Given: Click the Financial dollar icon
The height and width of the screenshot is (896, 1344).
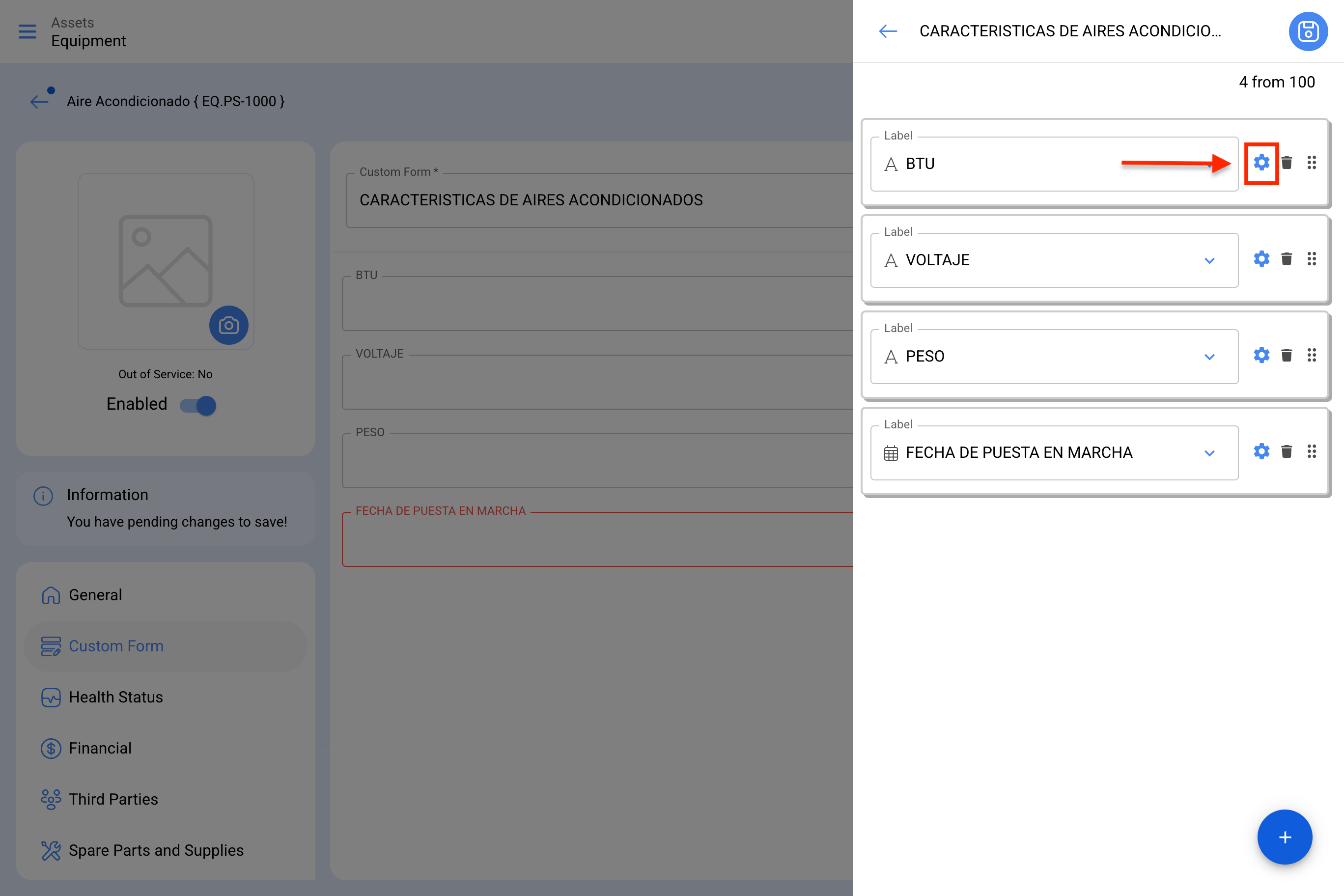Looking at the screenshot, I should pyautogui.click(x=51, y=748).
